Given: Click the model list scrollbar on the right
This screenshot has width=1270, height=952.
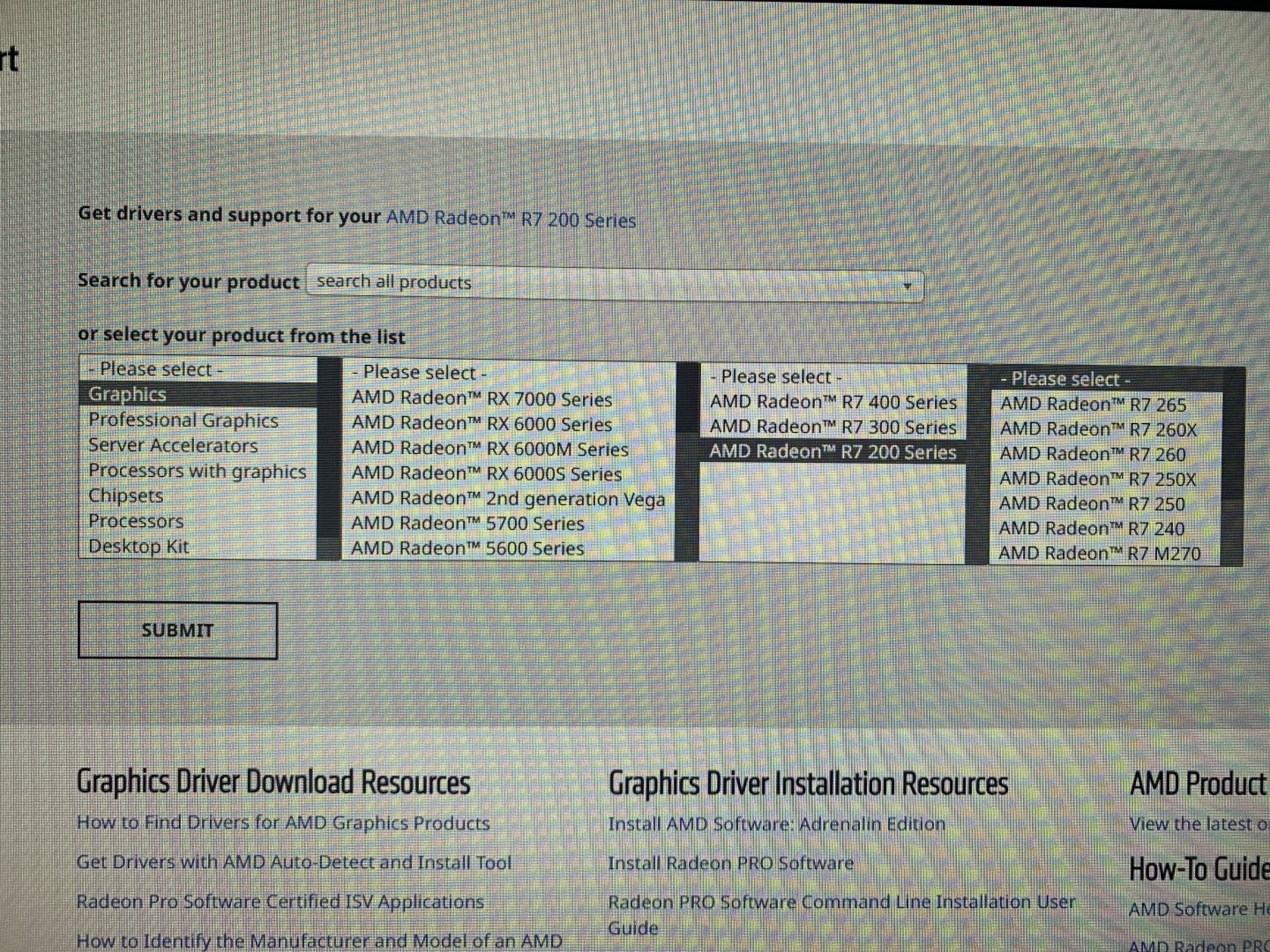Looking at the screenshot, I should pyautogui.click(x=1234, y=467).
